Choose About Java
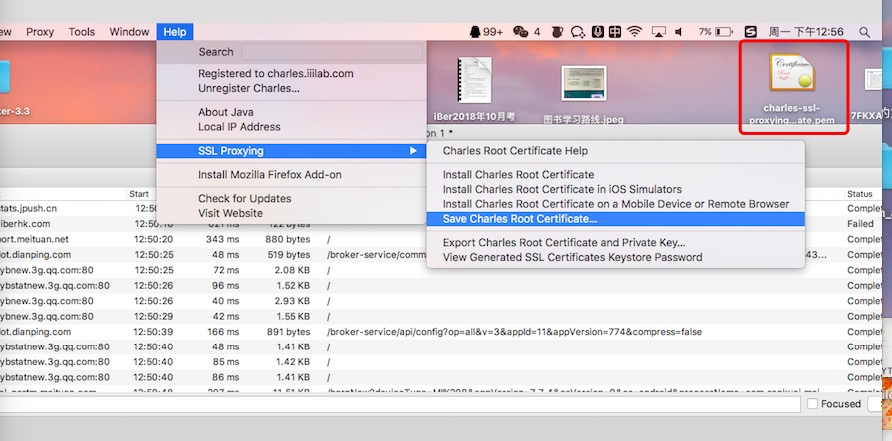 point(226,112)
